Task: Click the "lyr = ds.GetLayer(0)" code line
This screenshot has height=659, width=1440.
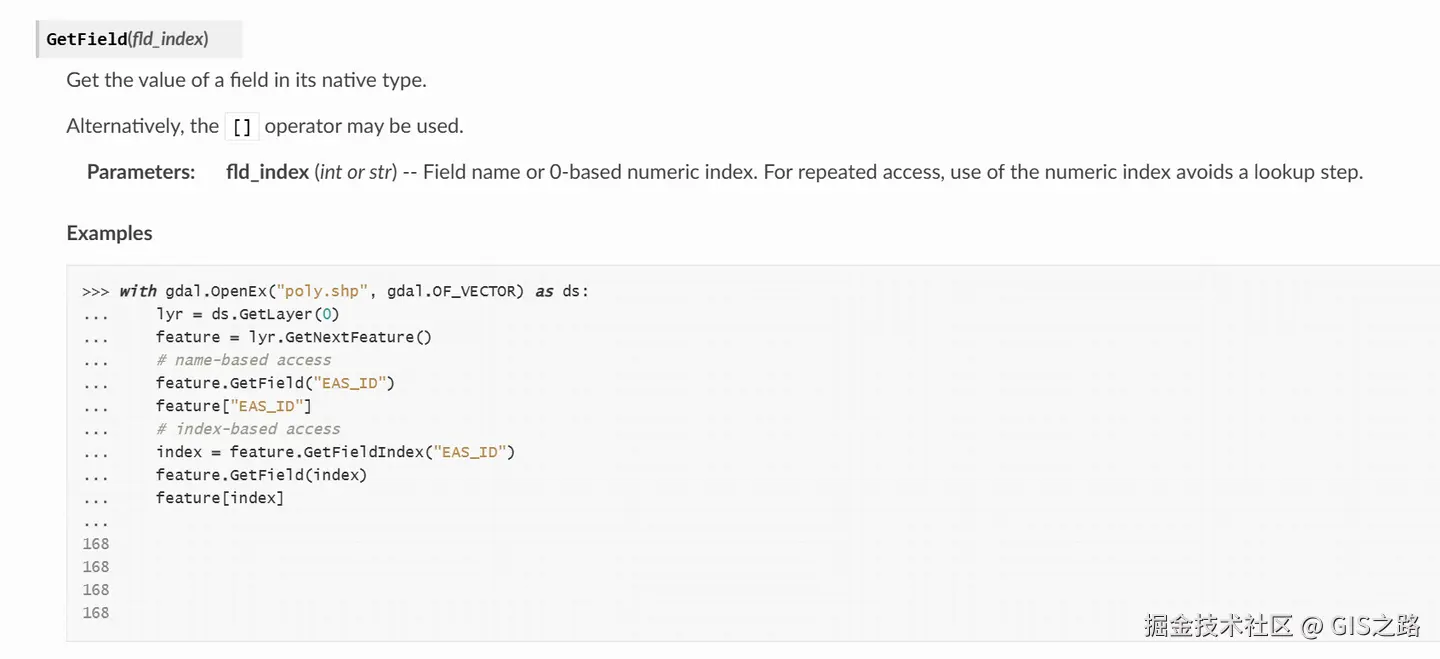Action: click(x=248, y=314)
